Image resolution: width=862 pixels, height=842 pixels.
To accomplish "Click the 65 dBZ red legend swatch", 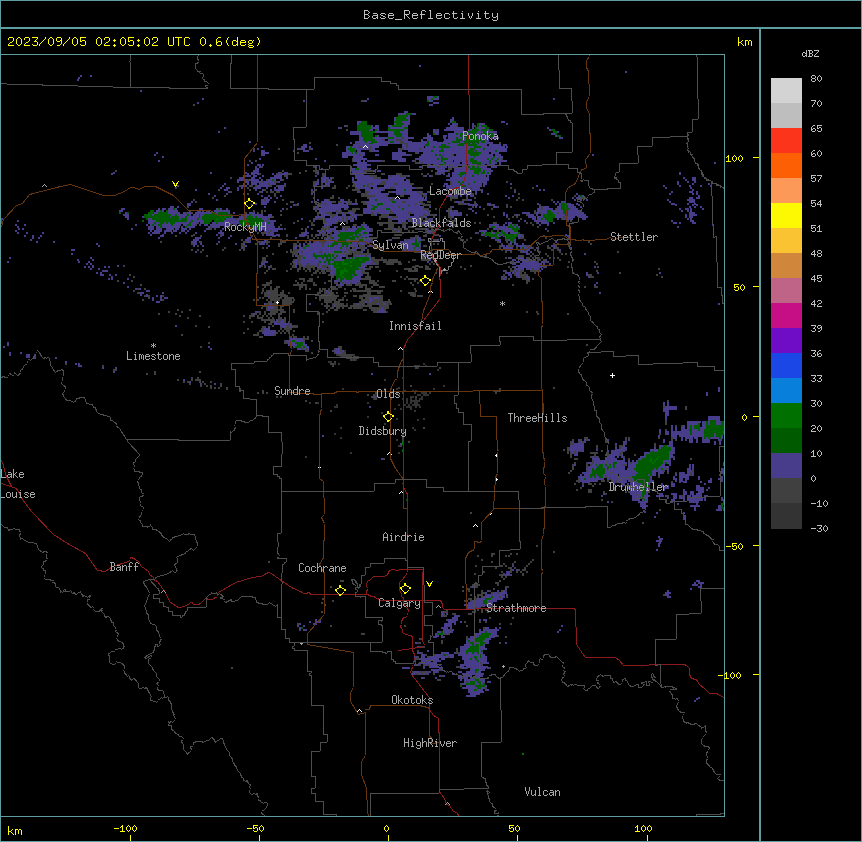I will (x=786, y=141).
